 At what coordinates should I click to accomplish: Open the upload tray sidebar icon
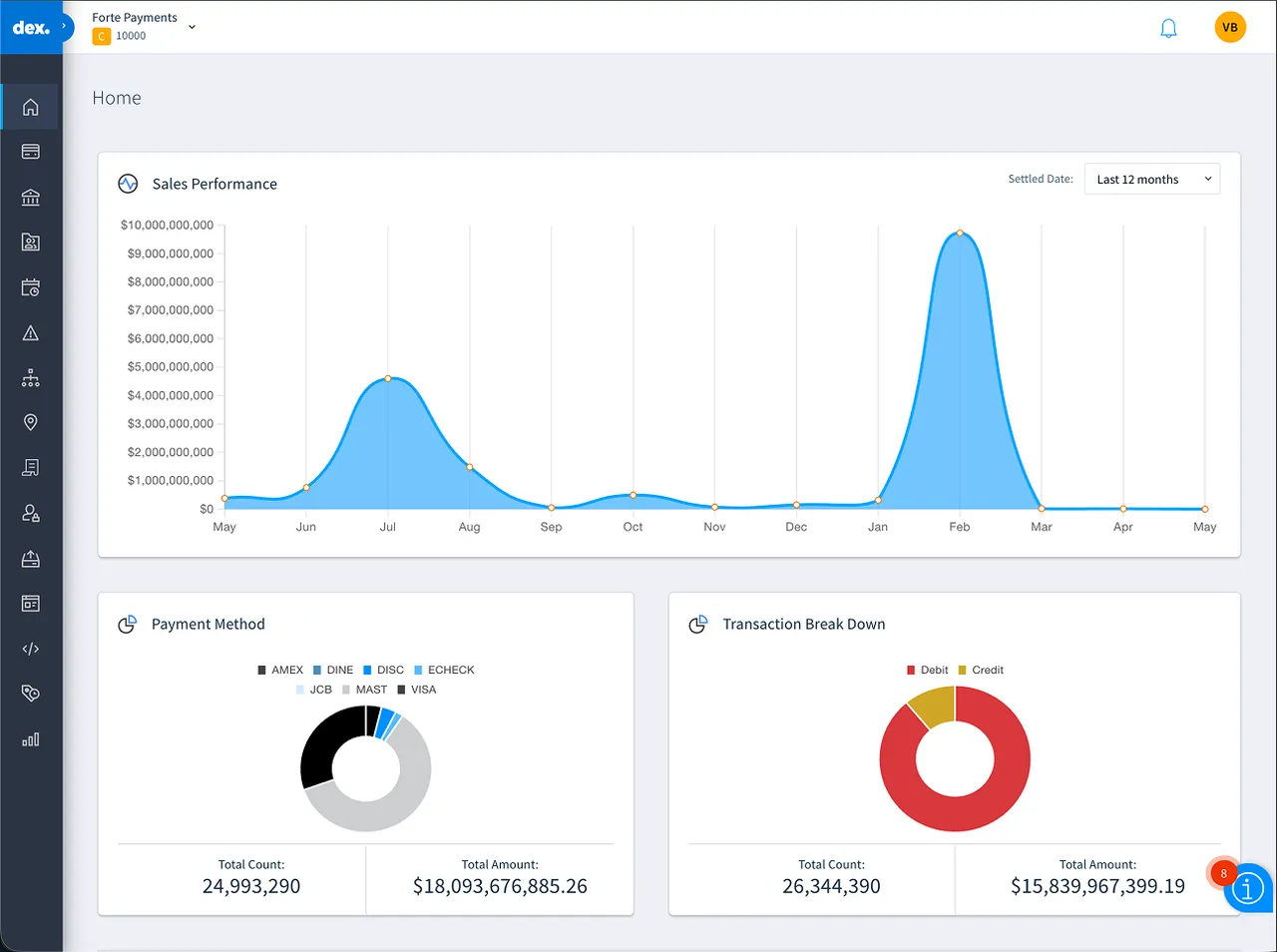coord(31,558)
